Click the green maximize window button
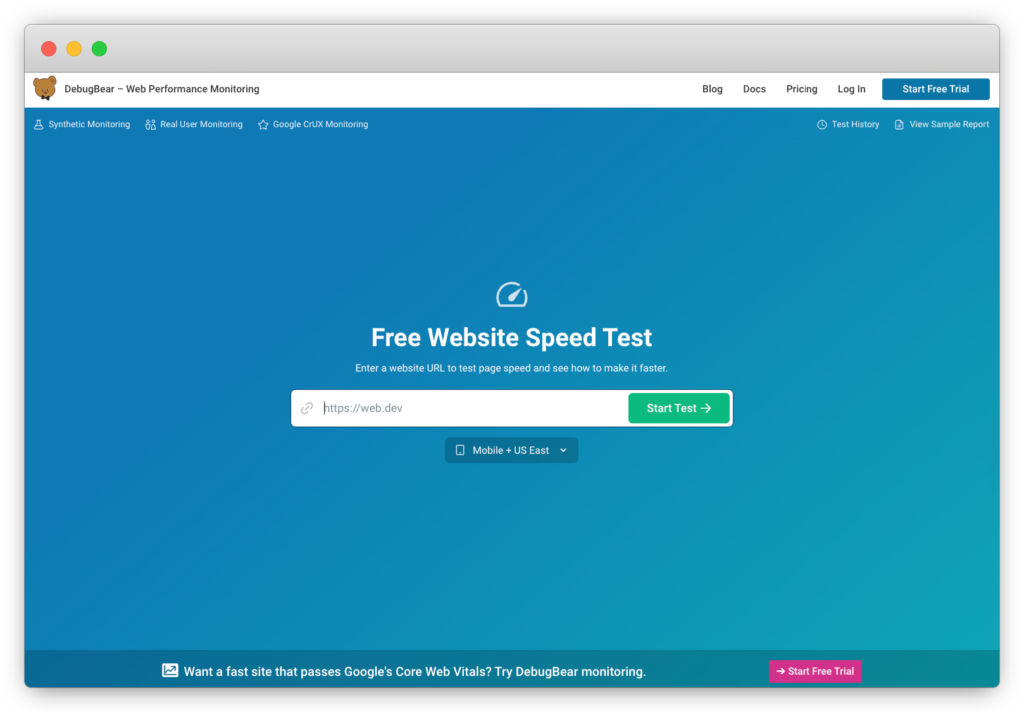This screenshot has height=712, width=1024. [99, 48]
